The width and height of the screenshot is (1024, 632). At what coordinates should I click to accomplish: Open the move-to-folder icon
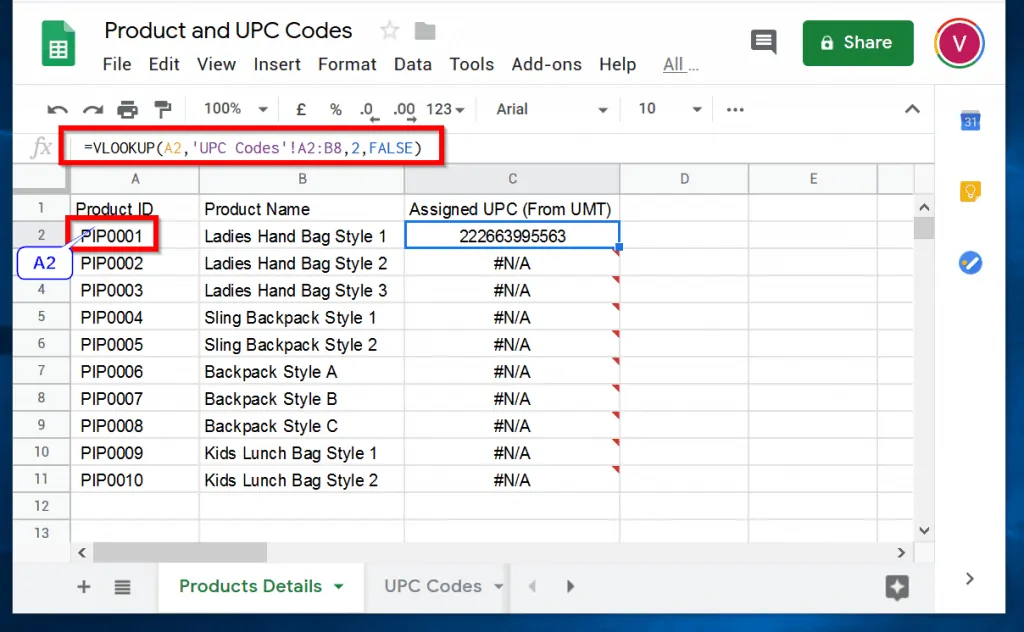tap(425, 31)
